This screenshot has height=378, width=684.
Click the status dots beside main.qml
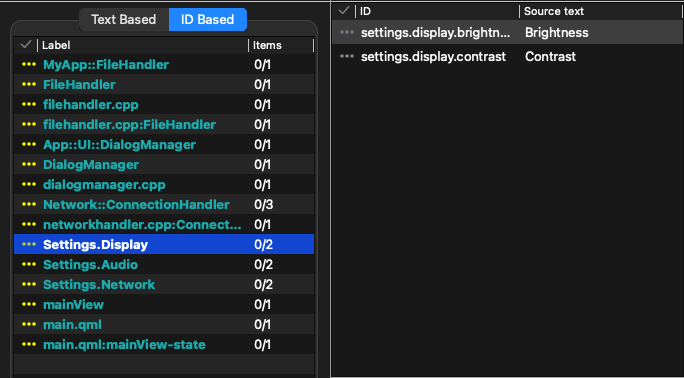[x=29, y=325]
